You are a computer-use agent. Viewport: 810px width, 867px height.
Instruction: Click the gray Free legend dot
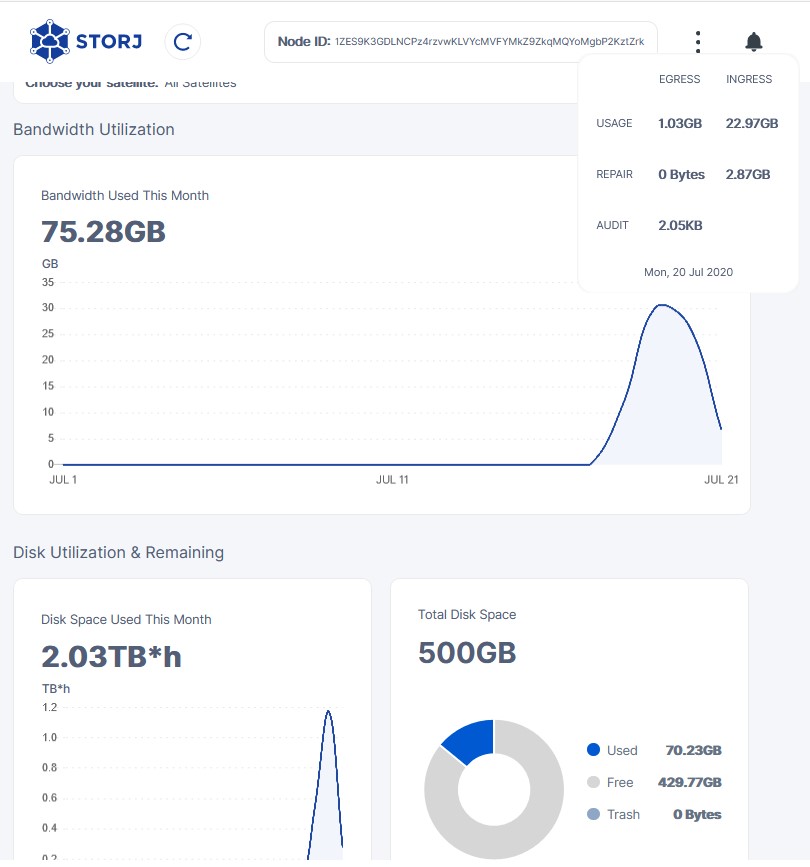(x=593, y=782)
